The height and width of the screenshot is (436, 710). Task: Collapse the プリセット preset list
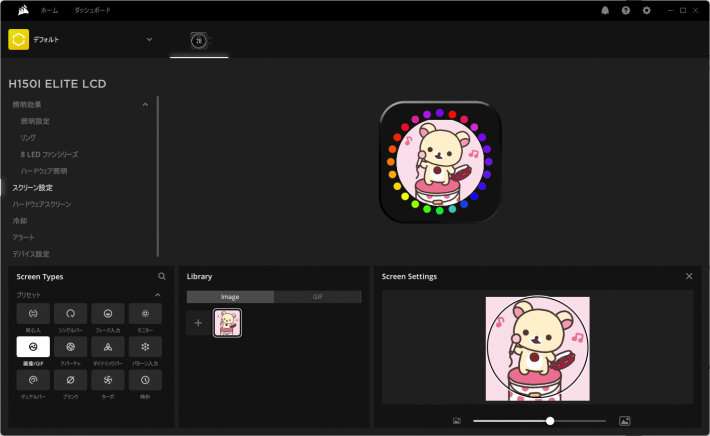157,295
